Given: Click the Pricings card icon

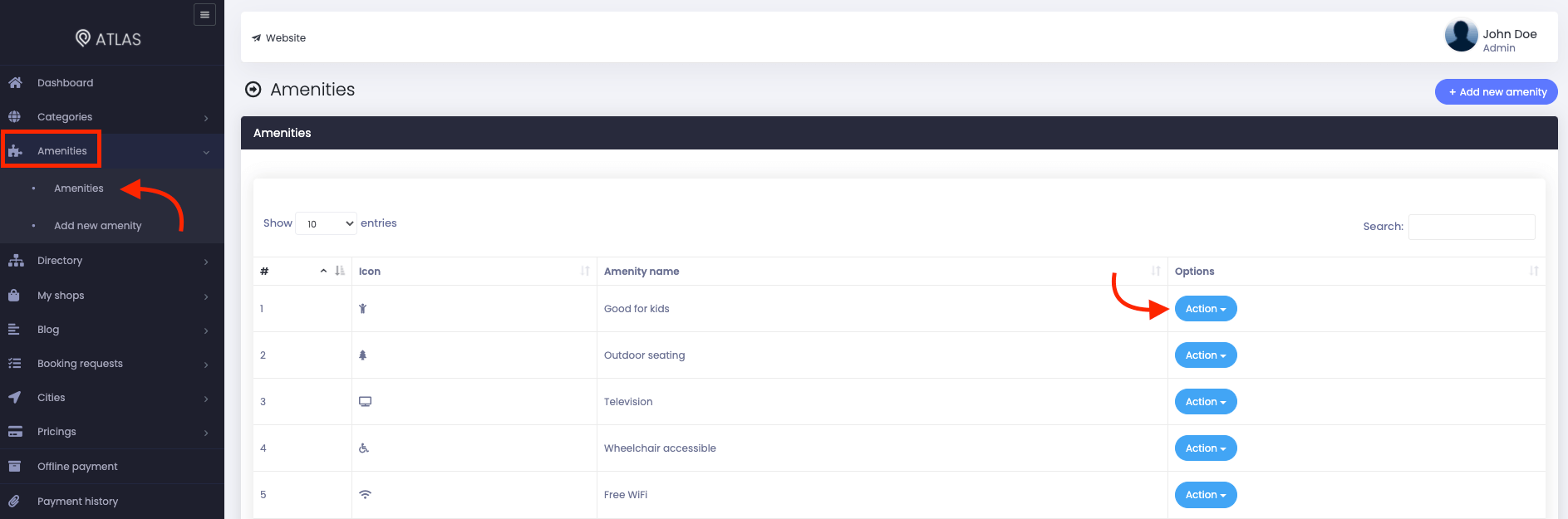Looking at the screenshot, I should (15, 431).
